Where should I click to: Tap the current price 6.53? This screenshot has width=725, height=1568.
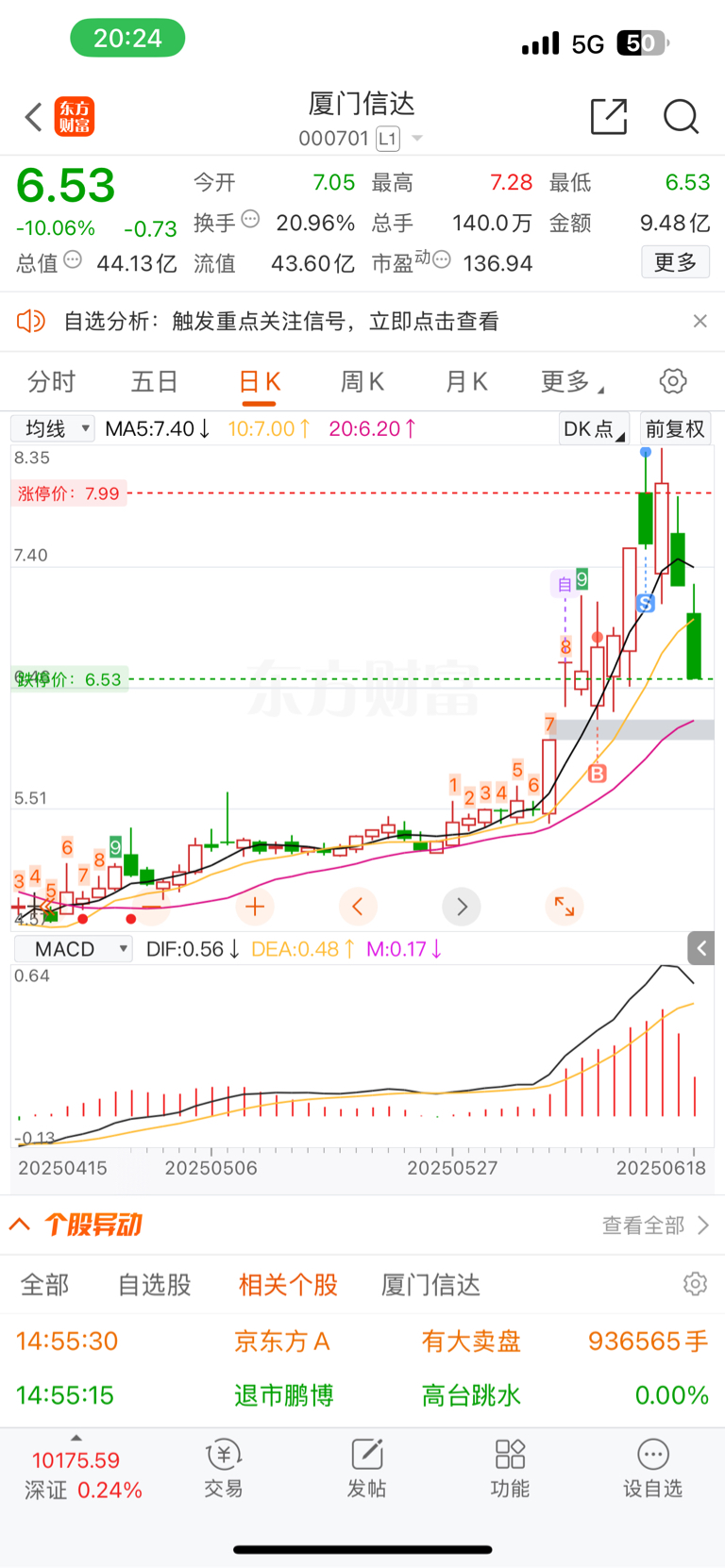coord(66,185)
